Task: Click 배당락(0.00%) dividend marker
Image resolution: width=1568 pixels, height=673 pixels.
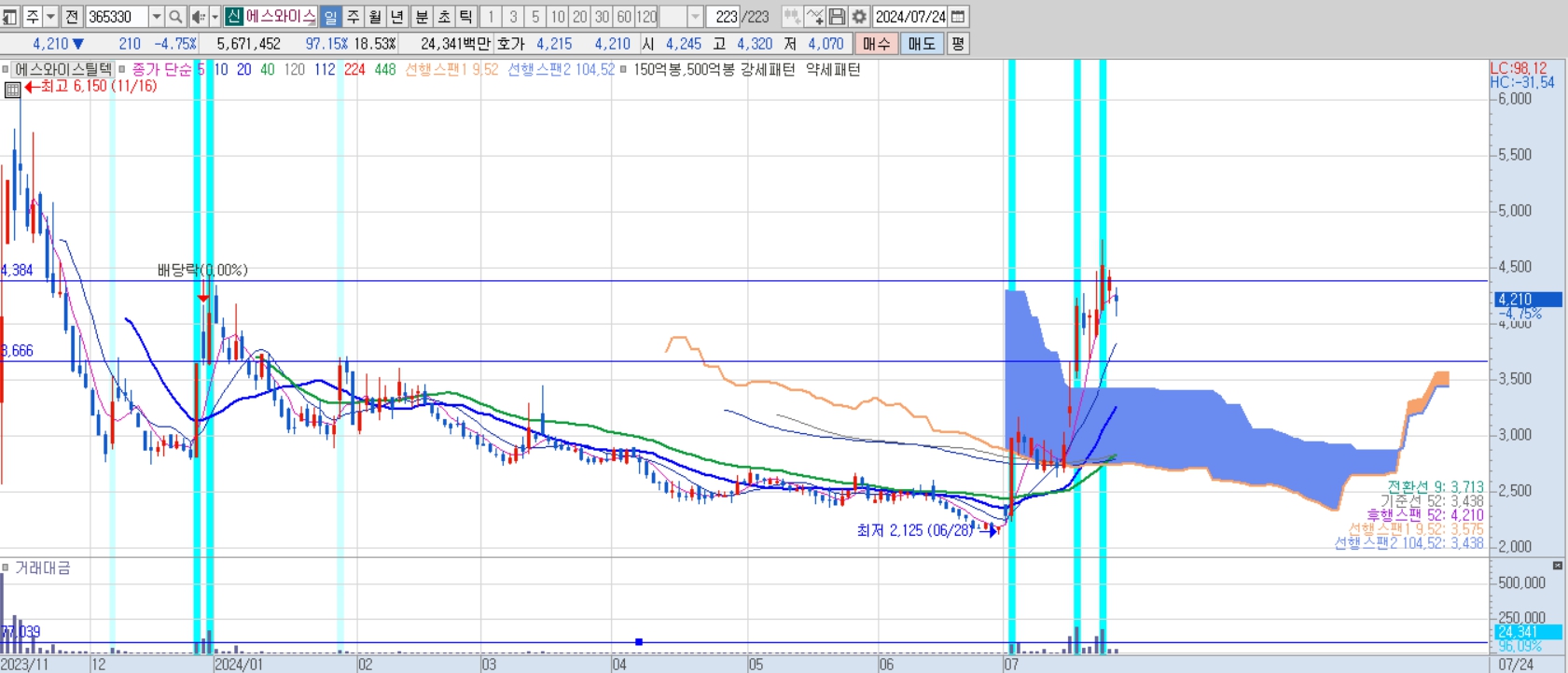Action: tap(202, 270)
